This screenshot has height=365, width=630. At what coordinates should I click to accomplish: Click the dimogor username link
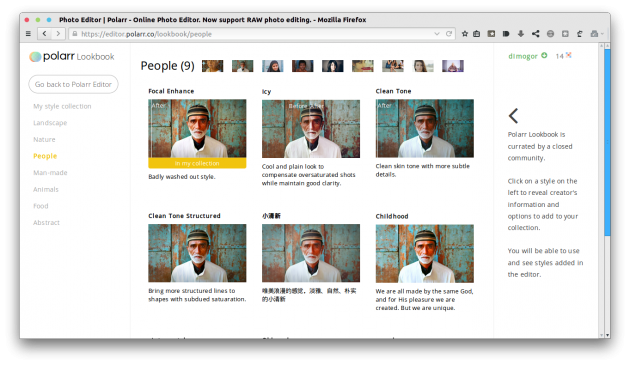point(523,56)
